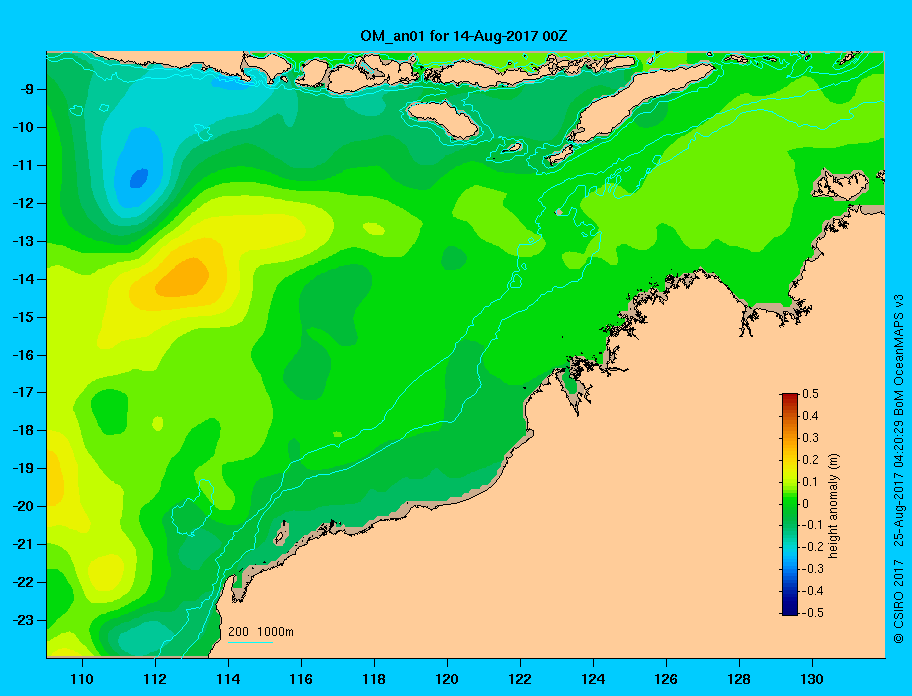Click the '-14' latitude axis label
The height and width of the screenshot is (696, 912).
pos(22,279)
